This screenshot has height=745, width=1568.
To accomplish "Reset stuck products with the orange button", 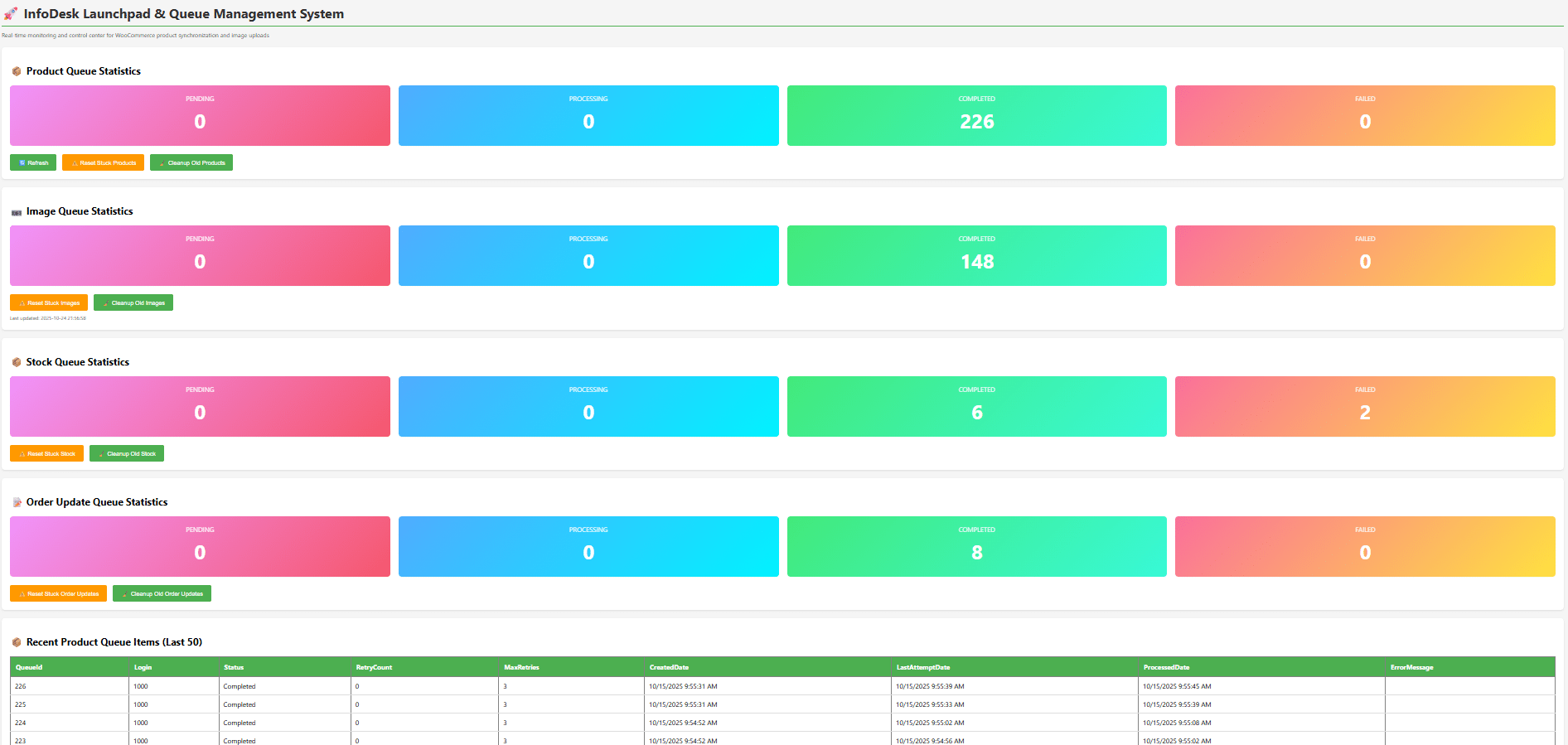I will click(x=103, y=162).
